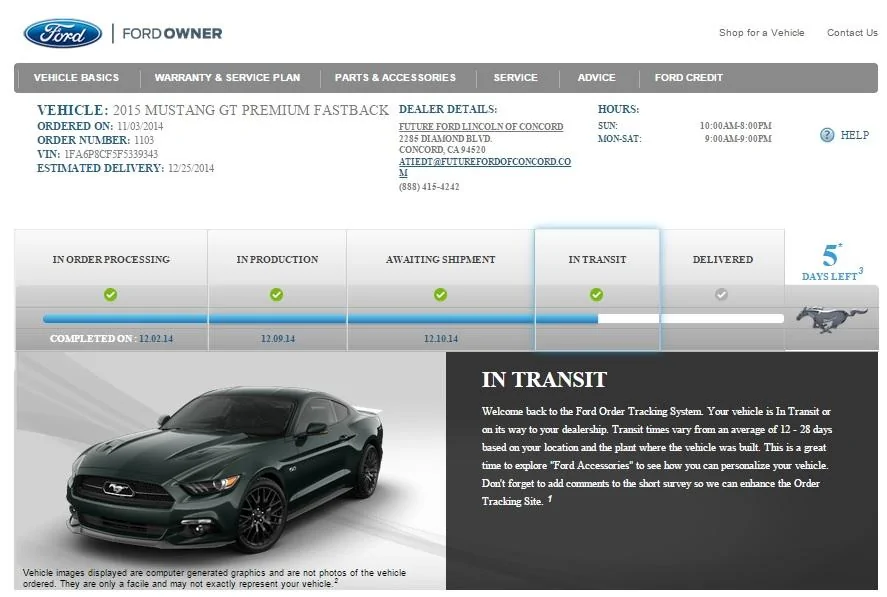887x597 pixels.
Task: Click the green checkmark under In Production
Action: click(x=276, y=294)
